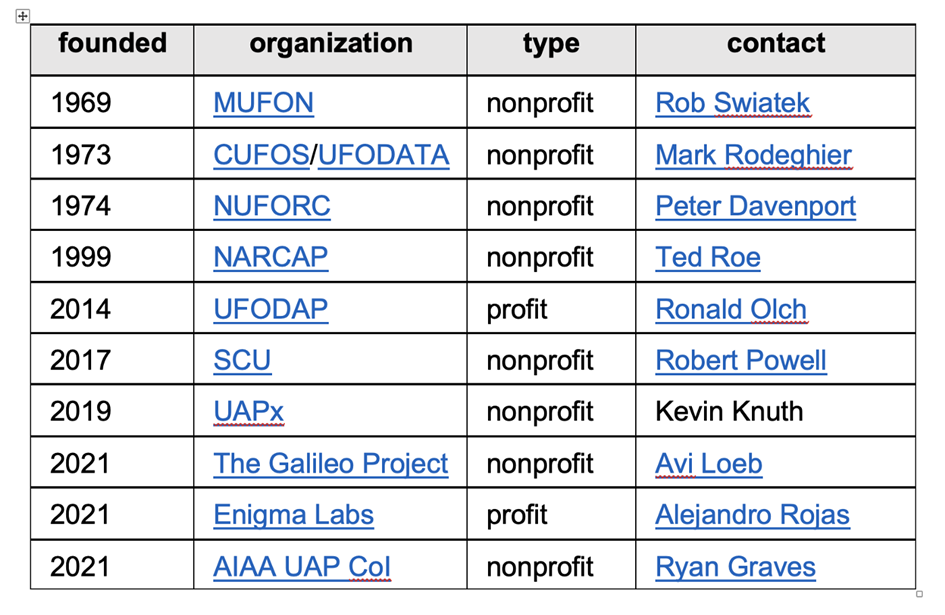Viewport: 945px width, 615px height.
Task: Open Rob Swiatek contact link
Action: (x=733, y=102)
